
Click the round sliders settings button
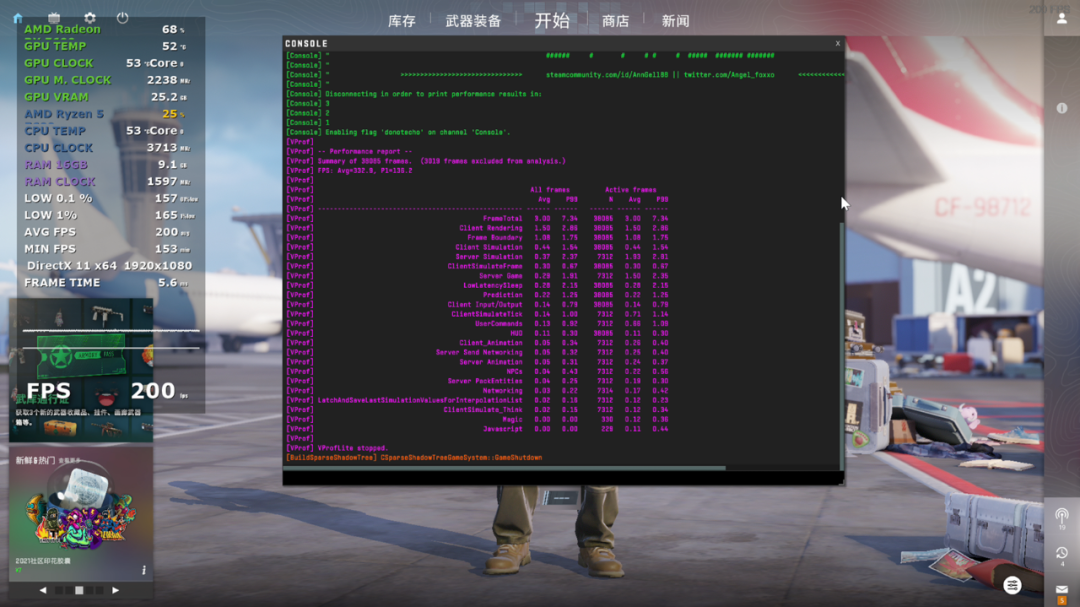pyautogui.click(x=1012, y=586)
